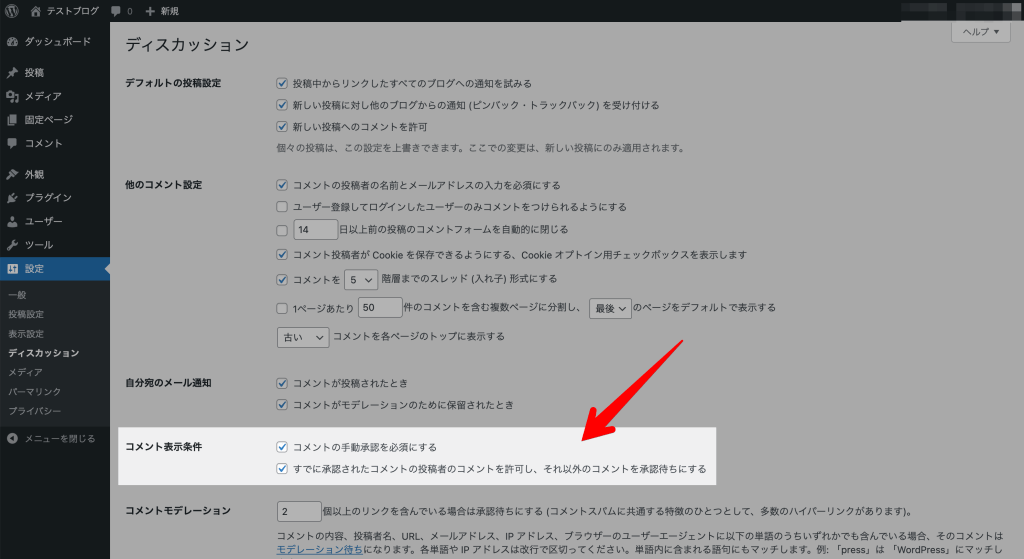The width and height of the screenshot is (1024, 559).
Task: Click the 50 comments per page field
Action: tap(380, 308)
